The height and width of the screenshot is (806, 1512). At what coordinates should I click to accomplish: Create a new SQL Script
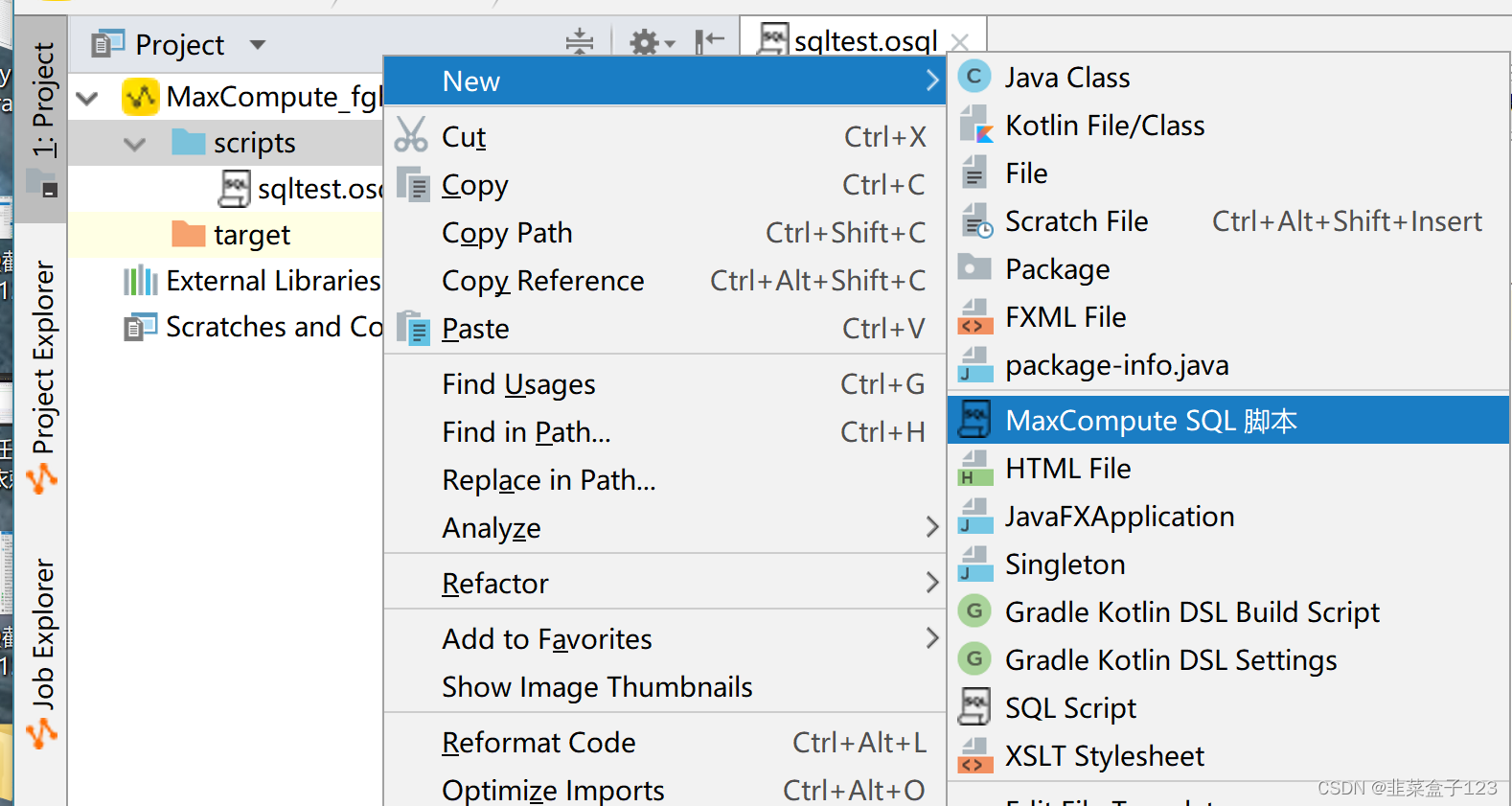[1228, 707]
